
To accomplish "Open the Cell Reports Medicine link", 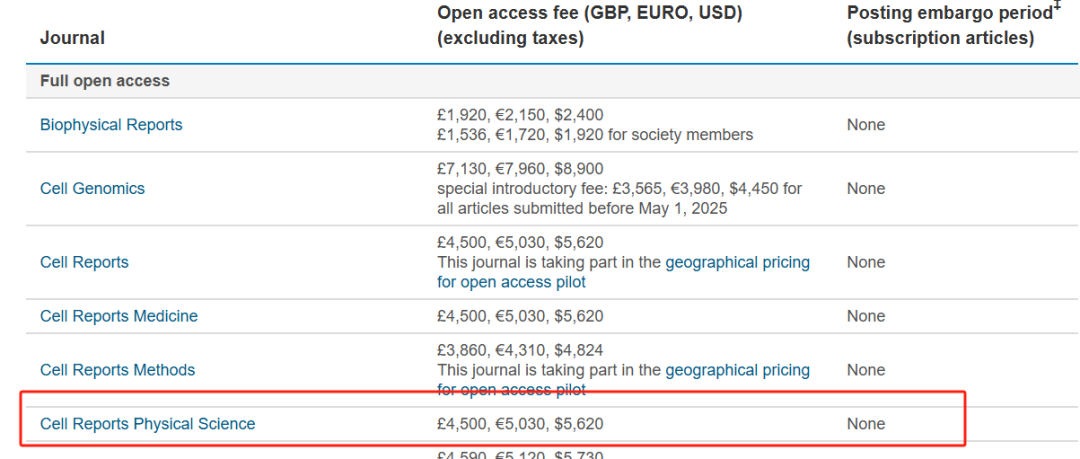I will point(118,316).
